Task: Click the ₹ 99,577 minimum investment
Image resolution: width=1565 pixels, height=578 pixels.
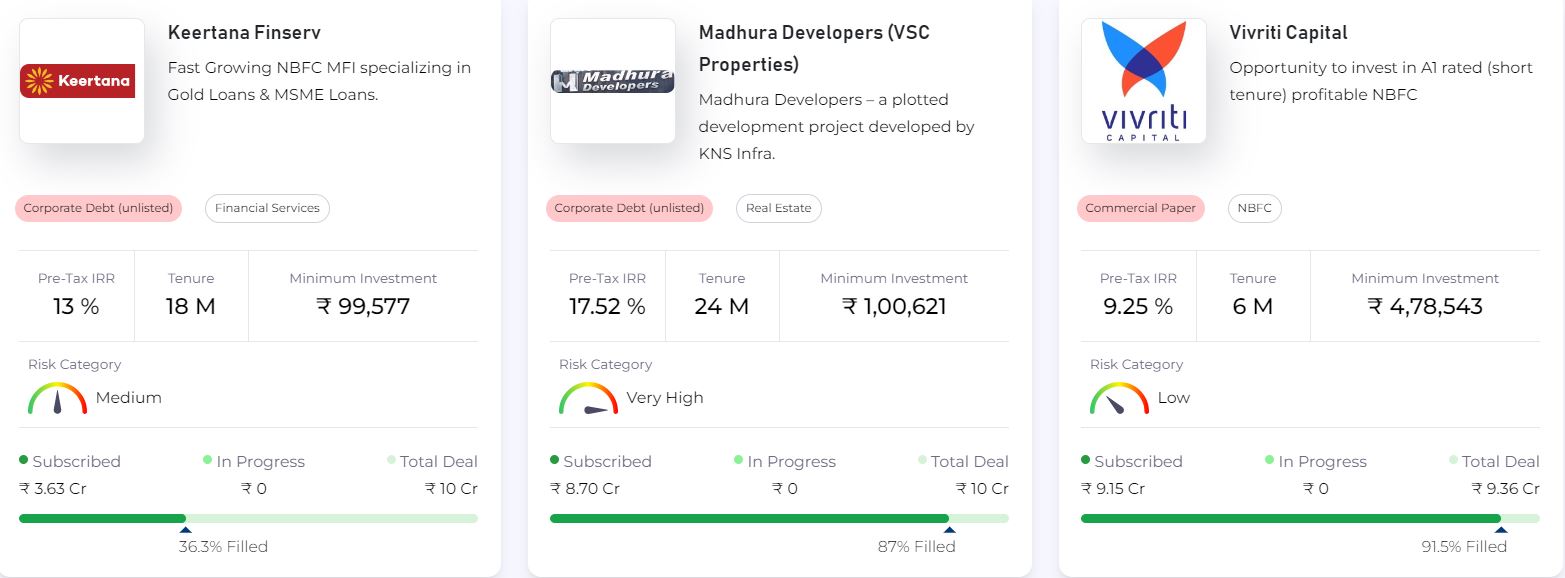Action: click(x=363, y=306)
